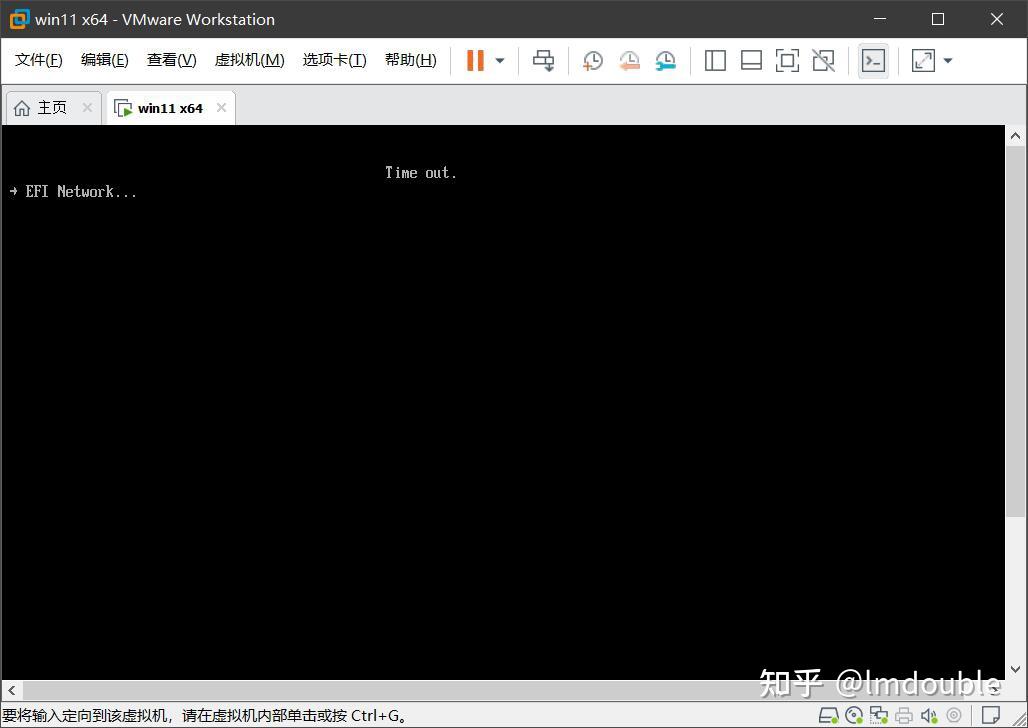Open the virtual machine settings hard disk icon

[828, 715]
